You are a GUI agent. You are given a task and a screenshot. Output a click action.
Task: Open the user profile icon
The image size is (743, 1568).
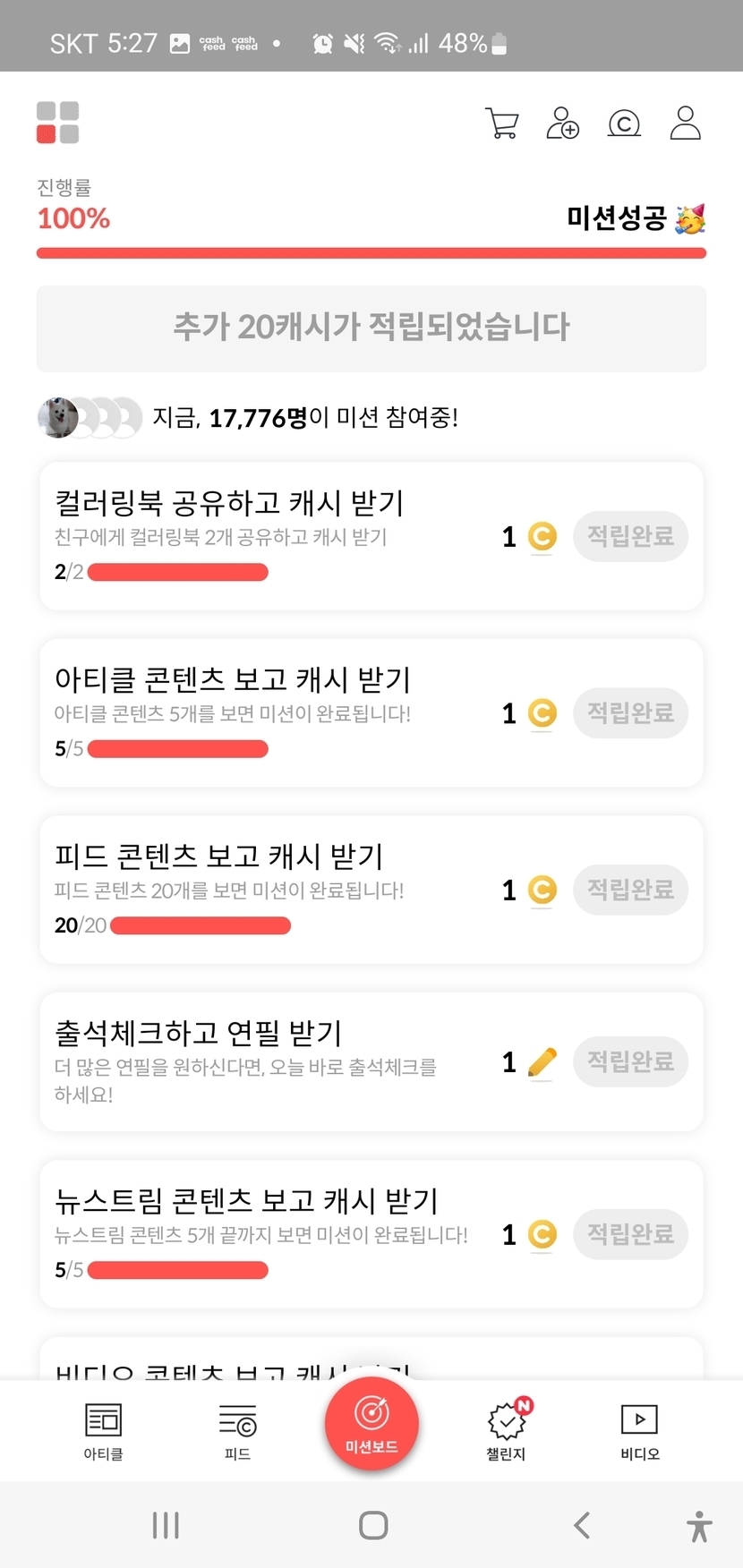click(x=685, y=124)
